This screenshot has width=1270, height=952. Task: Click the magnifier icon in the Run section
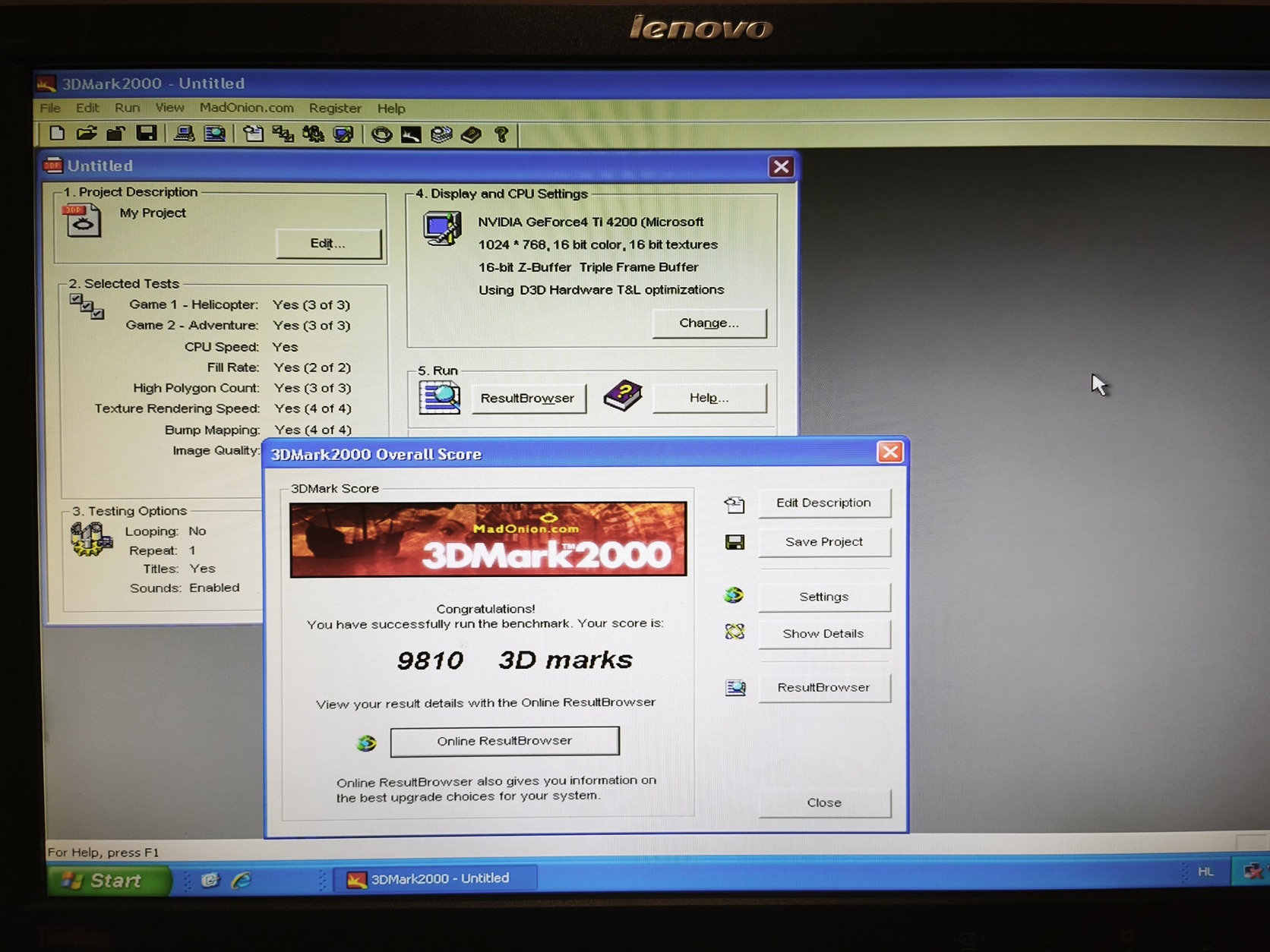(440, 398)
